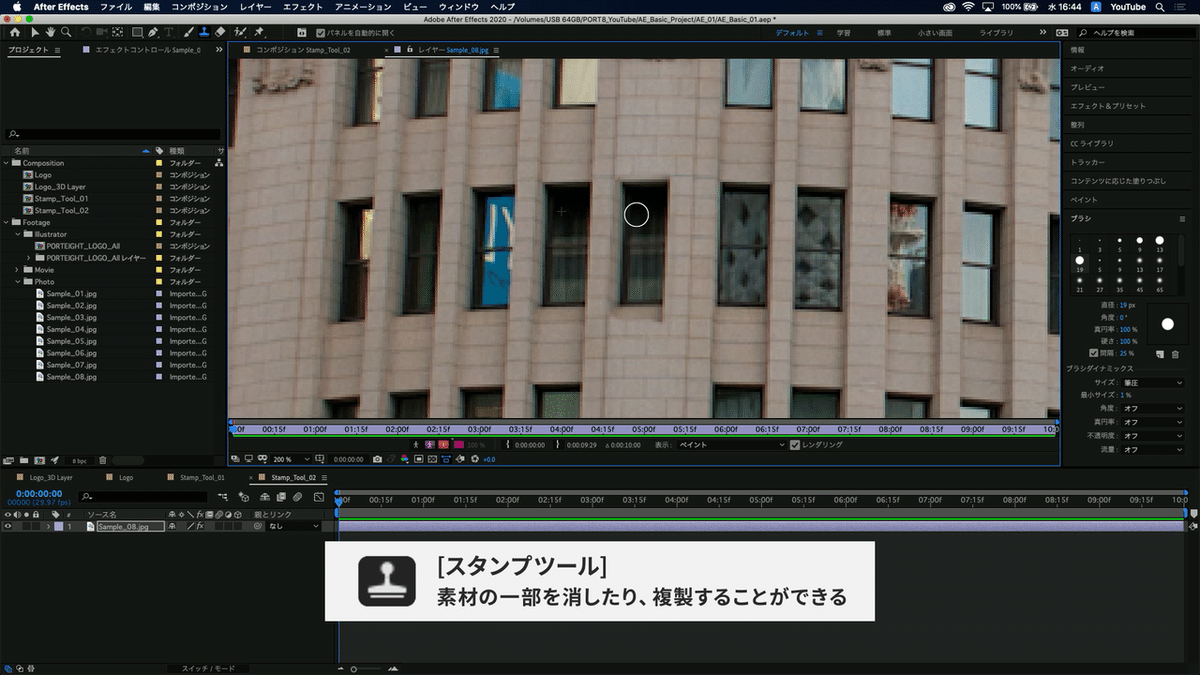Screen dimensions: 1200x675
Task: Toggle the 間隔 checkbox in the Brush panel
Action: click(x=1093, y=353)
